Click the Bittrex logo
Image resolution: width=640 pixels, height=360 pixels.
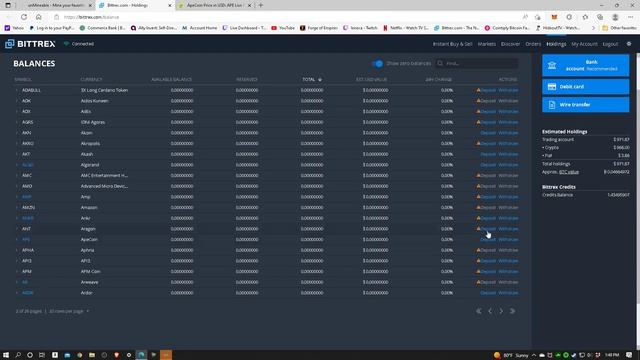point(30,44)
